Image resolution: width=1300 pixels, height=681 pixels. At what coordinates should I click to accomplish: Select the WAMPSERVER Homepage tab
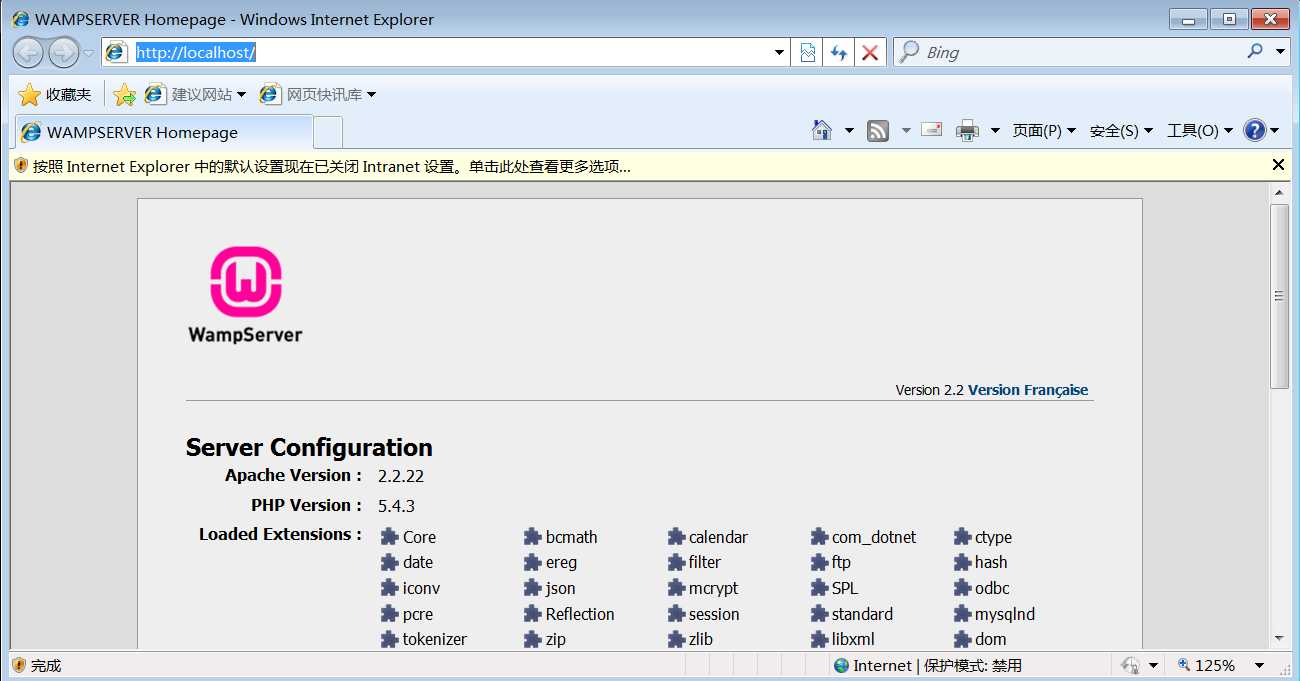tap(163, 132)
